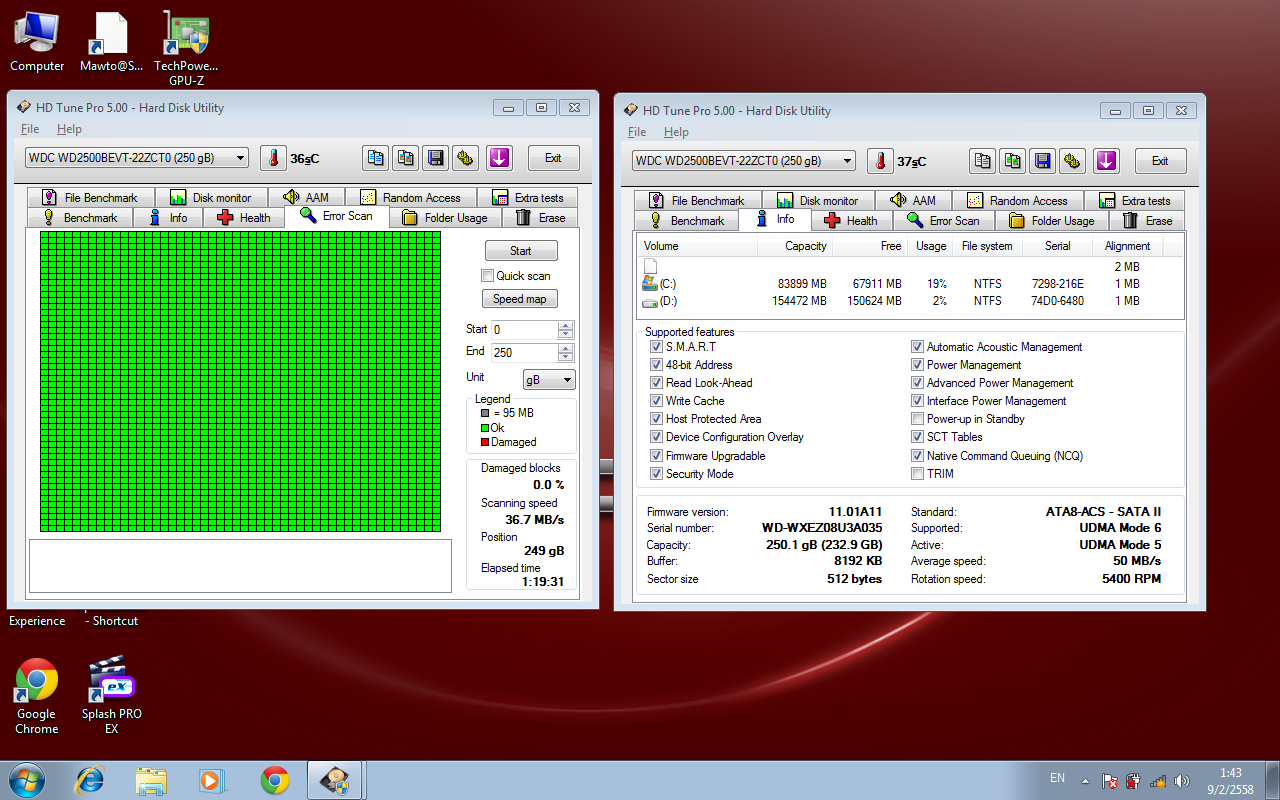Viewport: 1280px width, 800px height.
Task: Click the temperature icon in the Info window
Action: coord(880,161)
